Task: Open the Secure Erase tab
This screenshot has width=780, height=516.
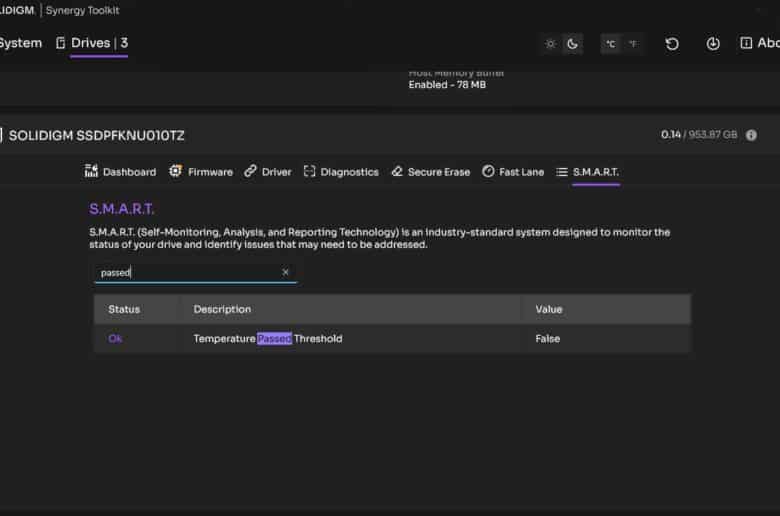Action: pos(431,172)
